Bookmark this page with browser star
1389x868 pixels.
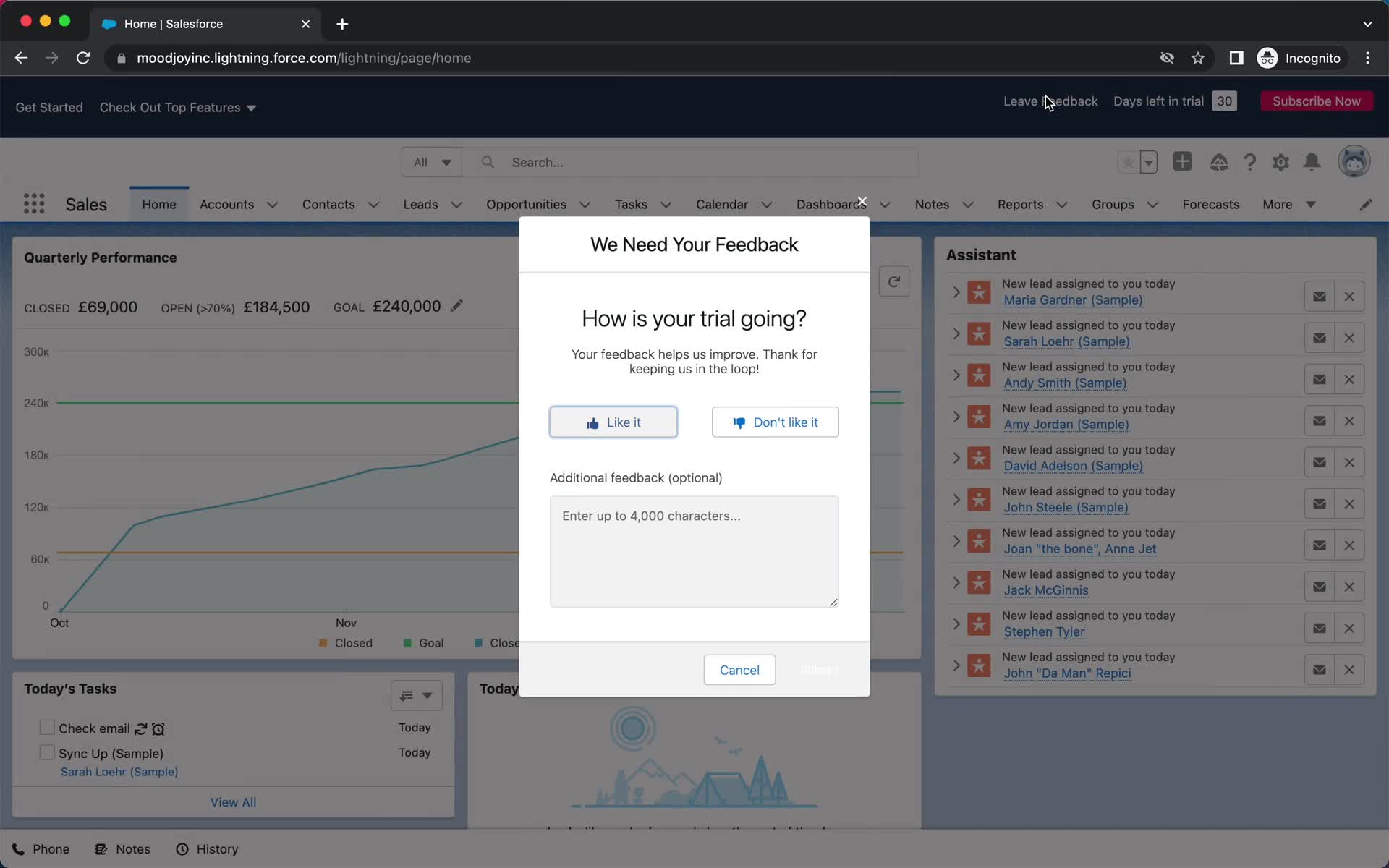1198,58
